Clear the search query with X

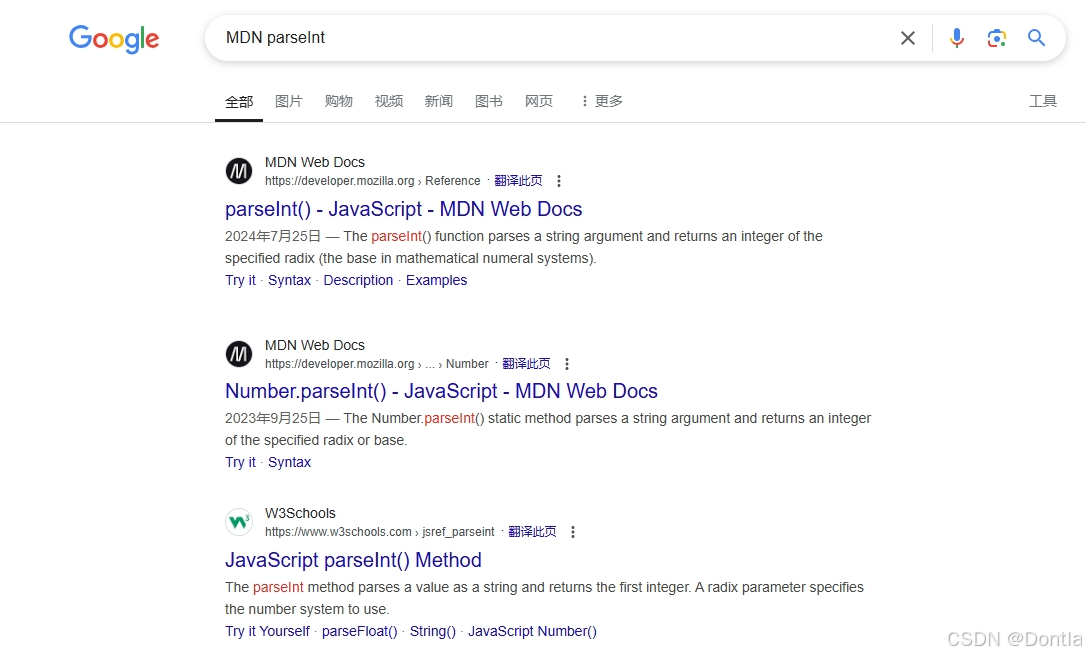click(907, 38)
